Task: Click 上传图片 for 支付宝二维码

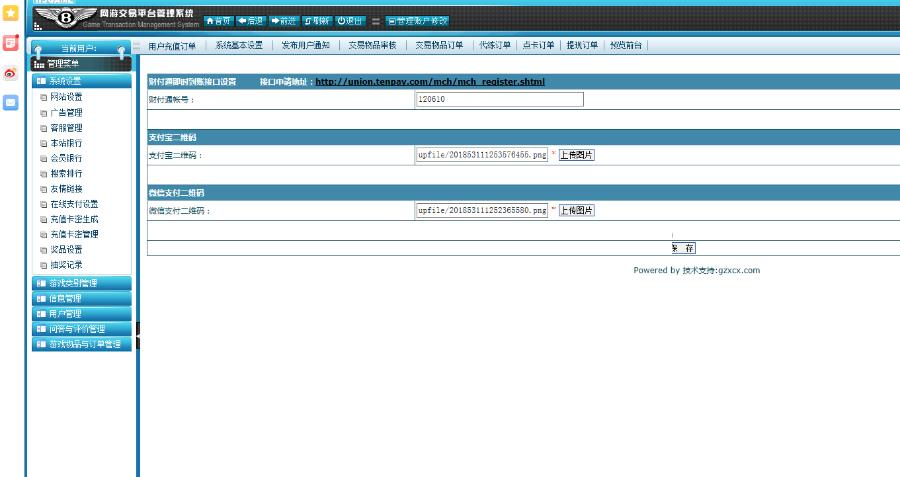Action: coord(577,155)
